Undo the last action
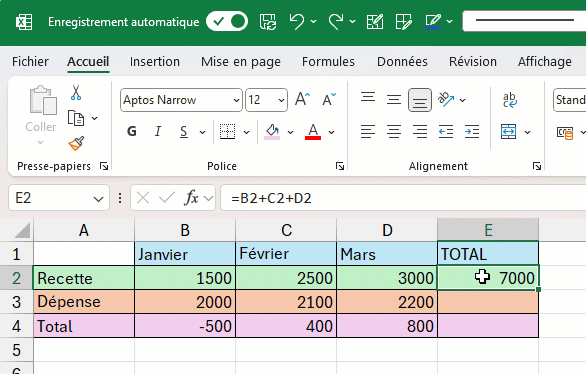The width and height of the screenshot is (586, 374). [x=297, y=22]
